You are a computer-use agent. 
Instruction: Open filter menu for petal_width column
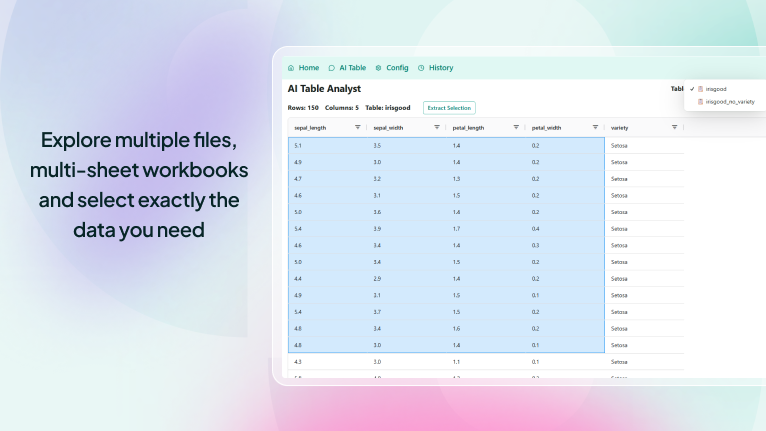595,128
